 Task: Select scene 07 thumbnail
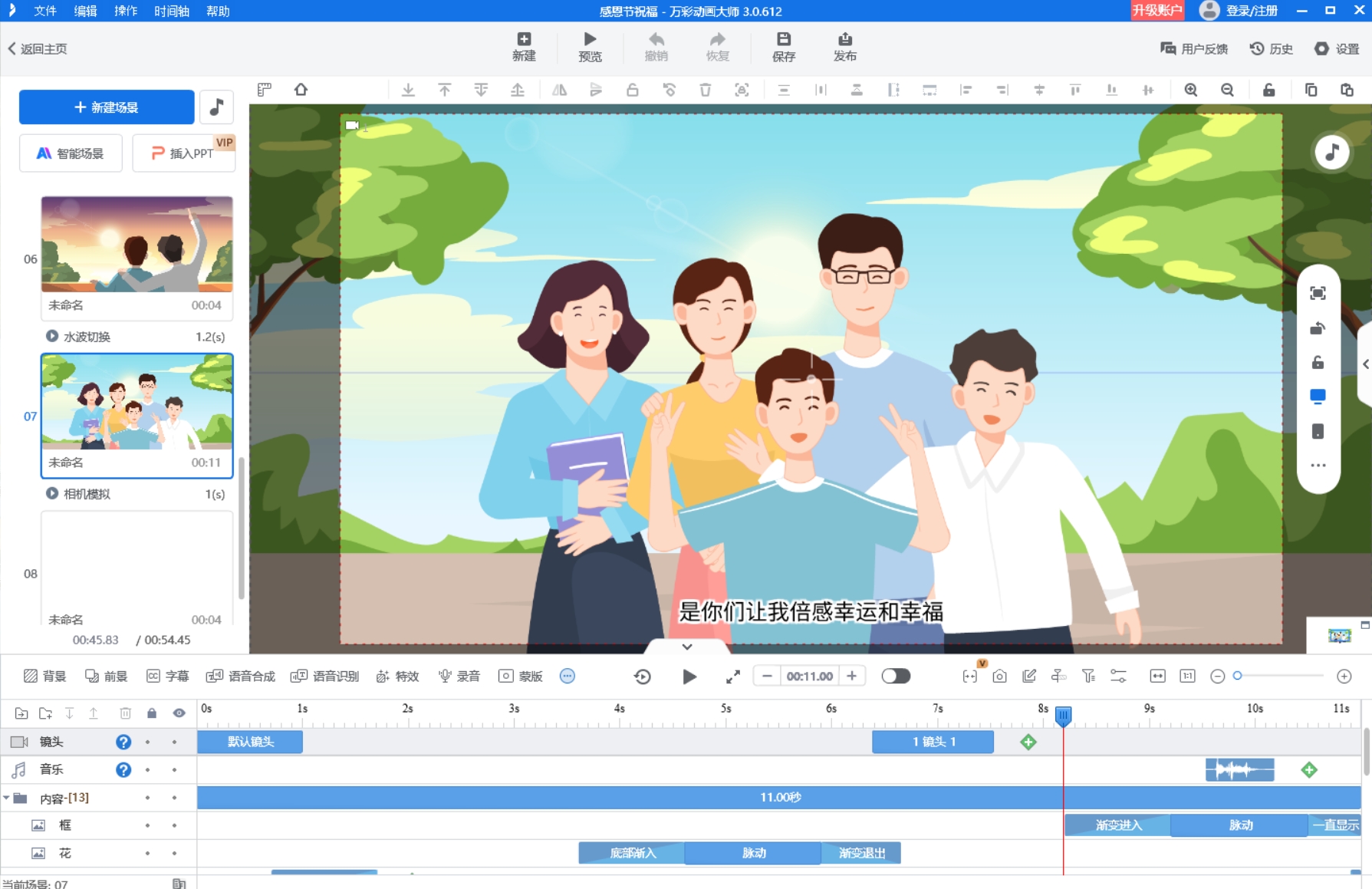pyautogui.click(x=137, y=401)
